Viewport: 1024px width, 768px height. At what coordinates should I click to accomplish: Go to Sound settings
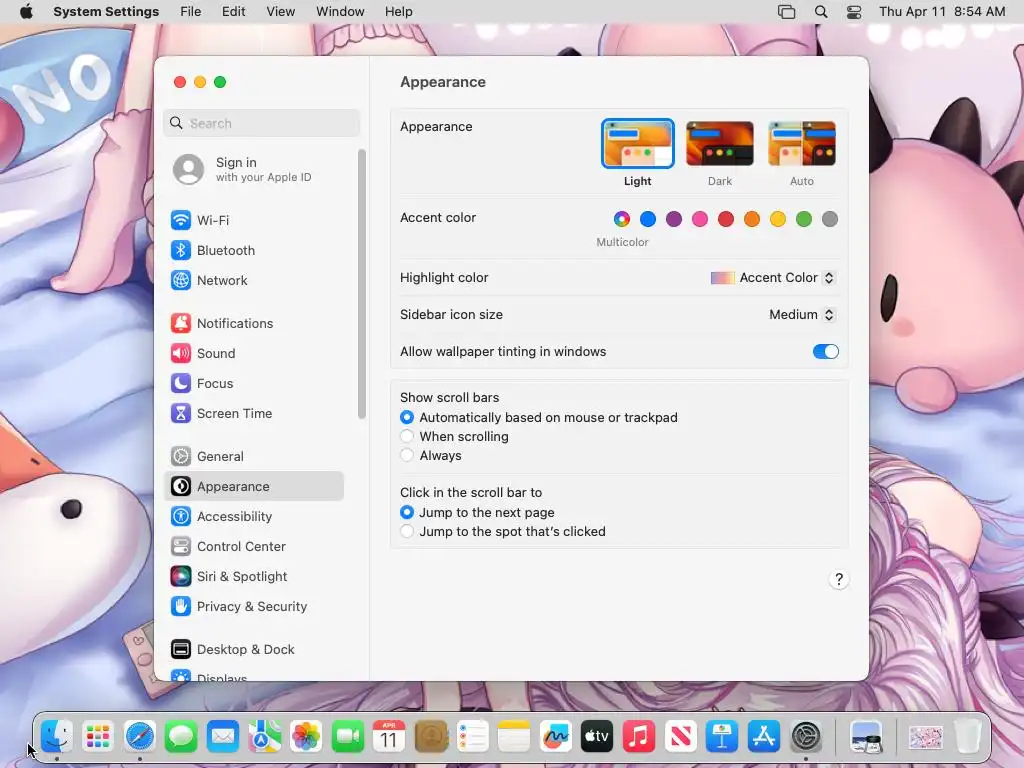(253, 353)
